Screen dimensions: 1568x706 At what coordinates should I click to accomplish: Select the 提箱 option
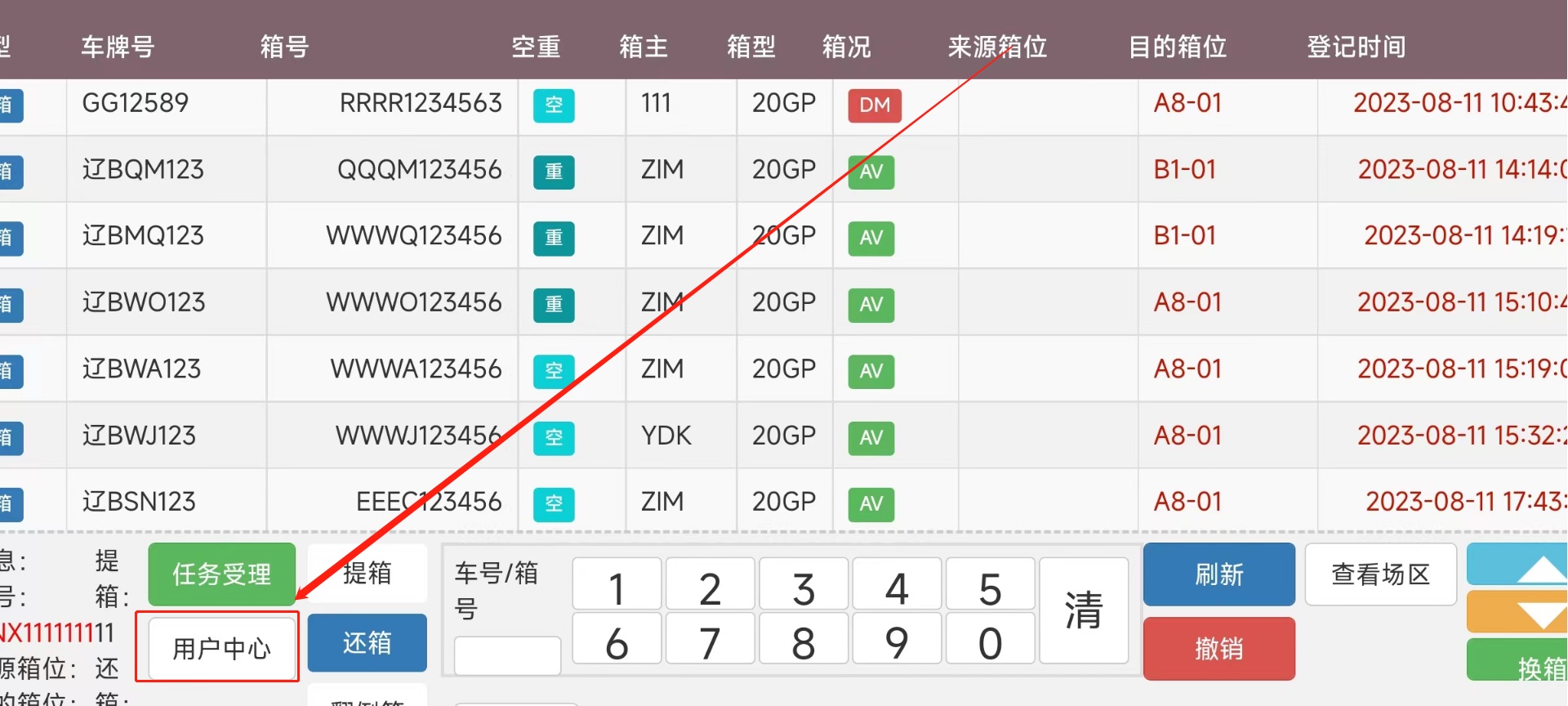[x=367, y=574]
